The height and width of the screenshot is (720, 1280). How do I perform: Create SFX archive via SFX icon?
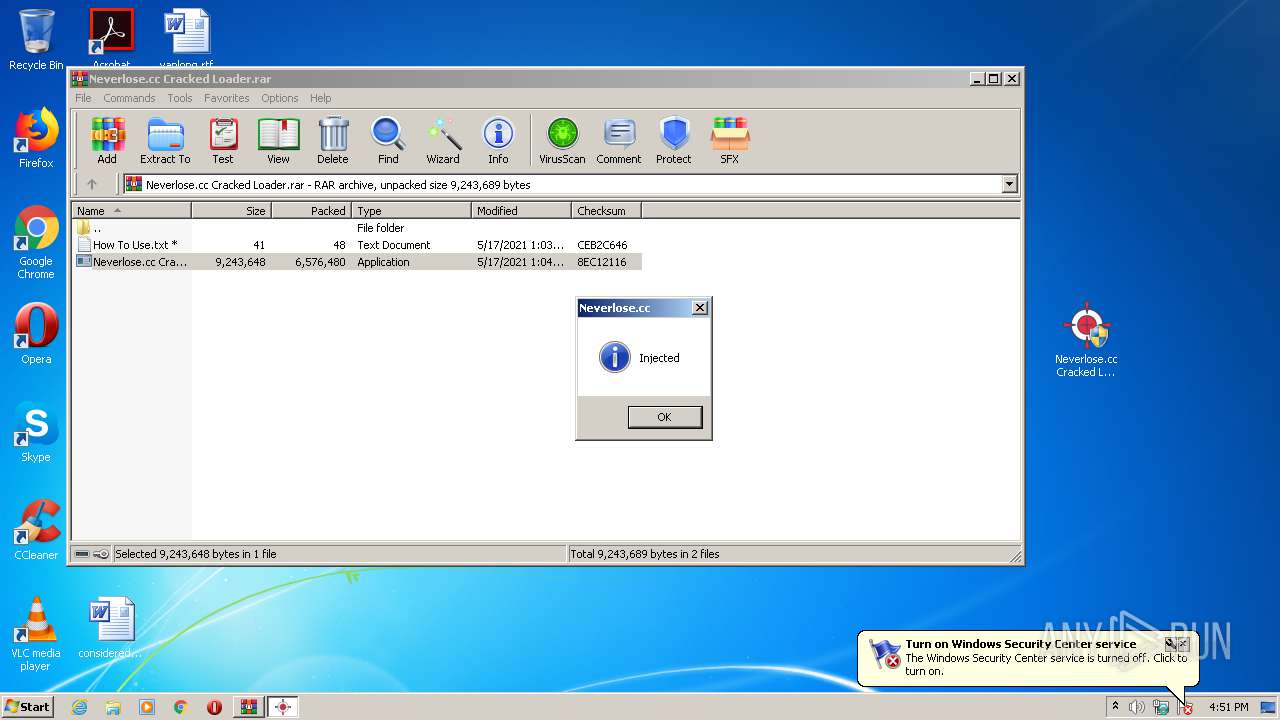click(730, 141)
